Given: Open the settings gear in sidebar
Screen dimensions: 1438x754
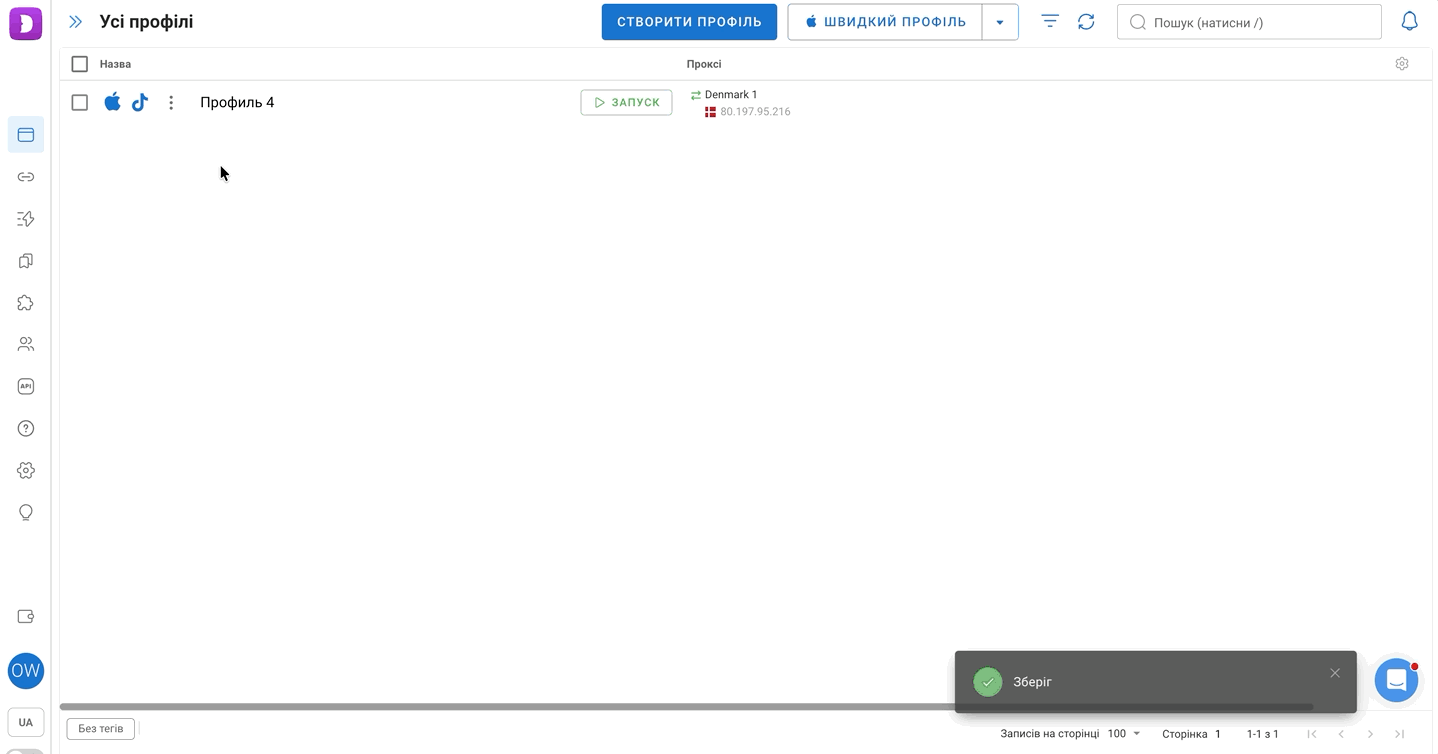Looking at the screenshot, I should (x=26, y=471).
